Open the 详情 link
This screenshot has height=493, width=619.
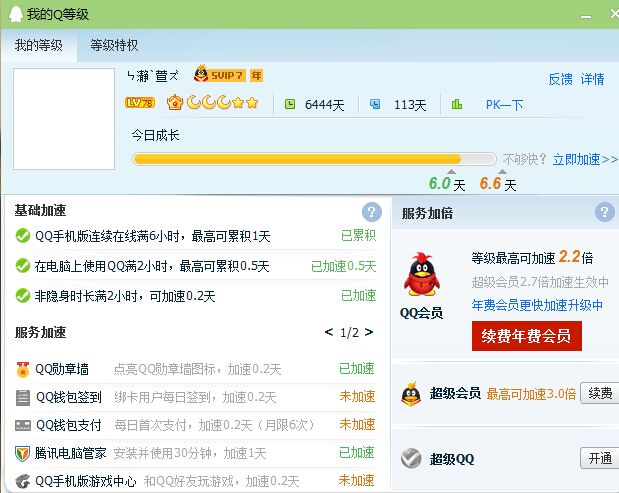pyautogui.click(x=592, y=79)
